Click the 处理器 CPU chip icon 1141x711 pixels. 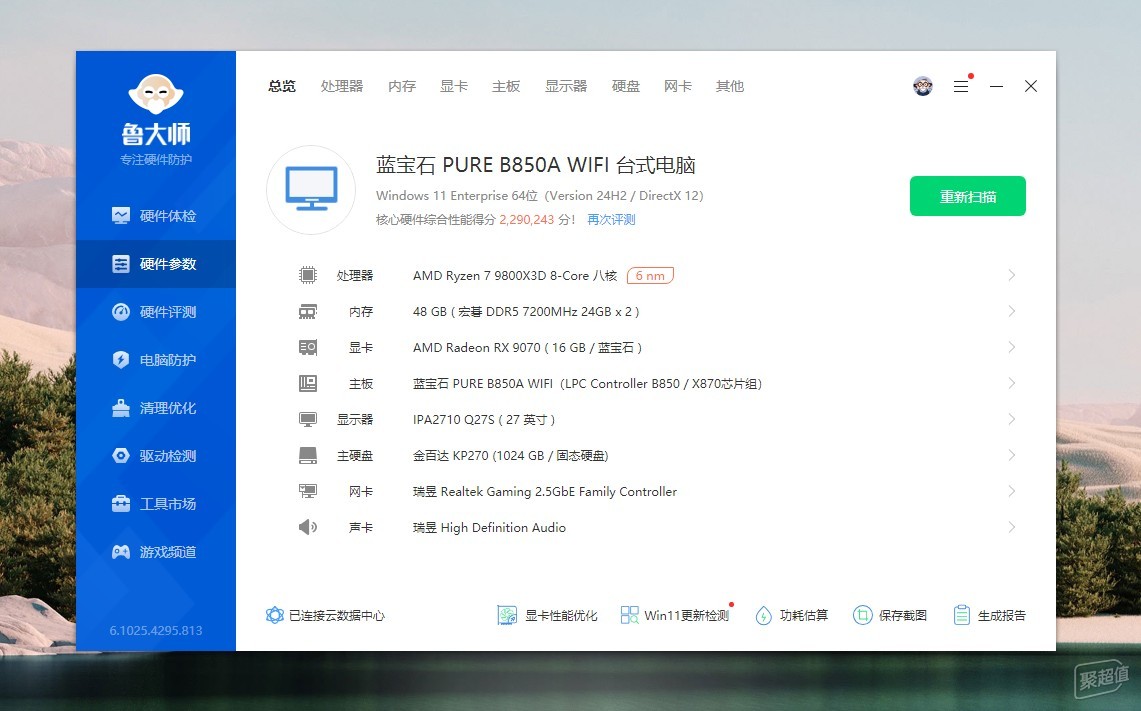tap(308, 275)
